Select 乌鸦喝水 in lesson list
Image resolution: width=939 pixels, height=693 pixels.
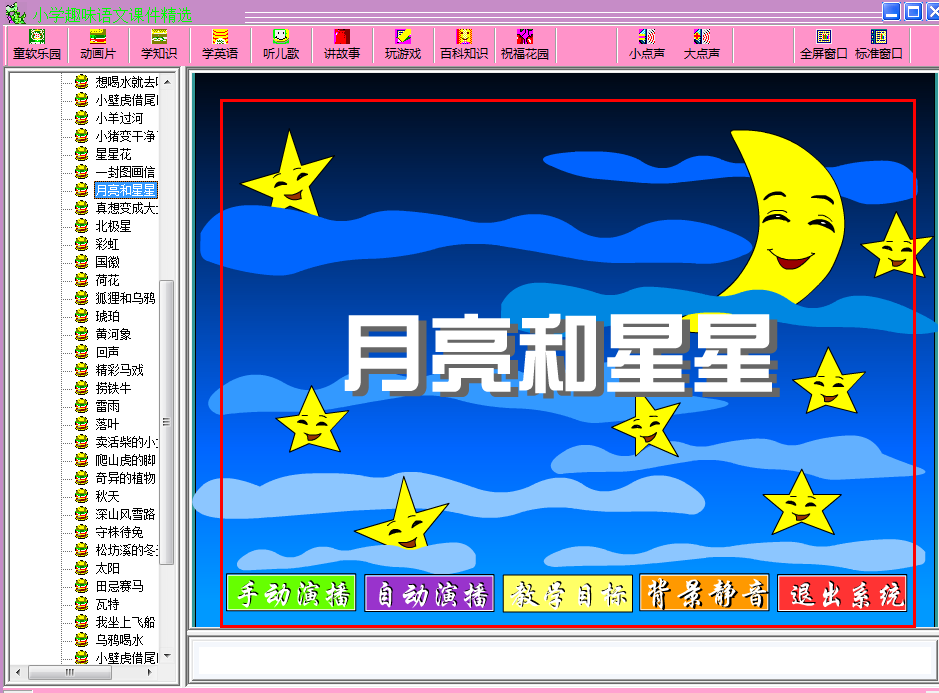[119, 640]
